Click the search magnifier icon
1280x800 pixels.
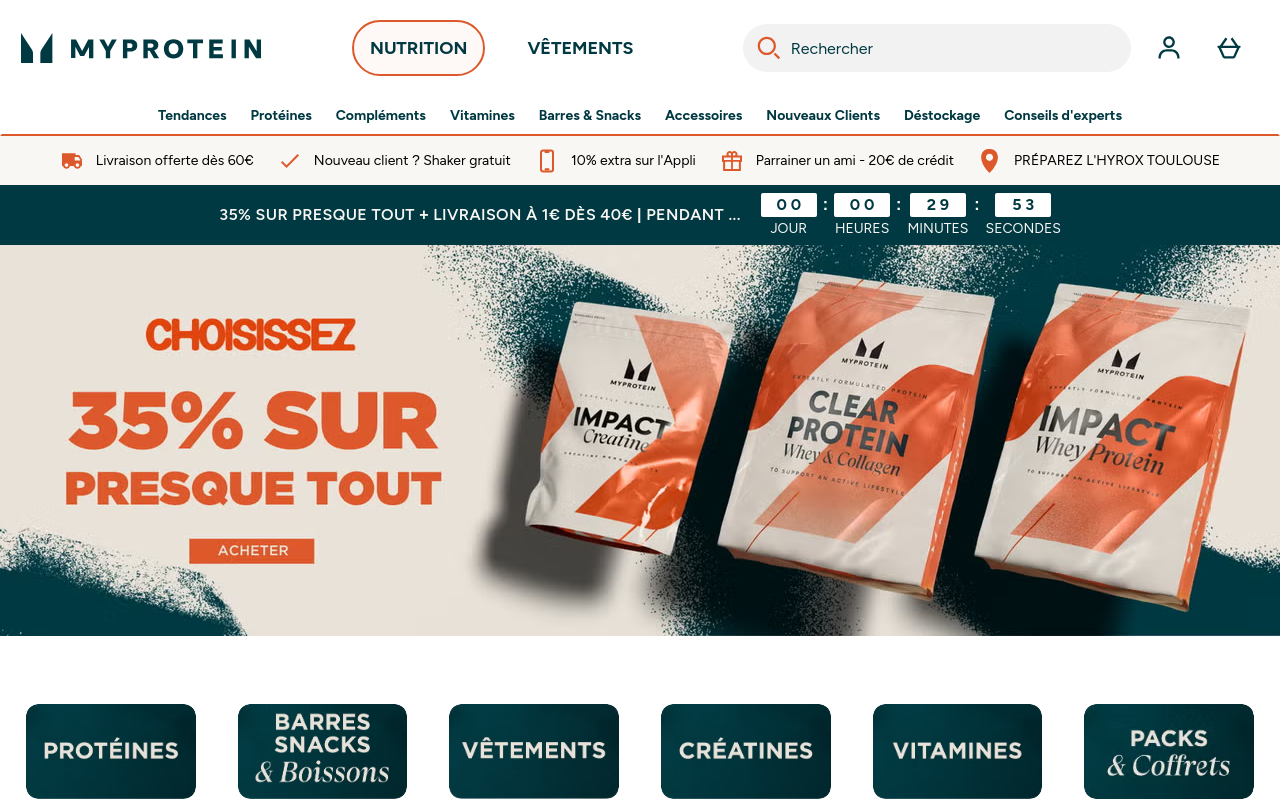(x=768, y=48)
